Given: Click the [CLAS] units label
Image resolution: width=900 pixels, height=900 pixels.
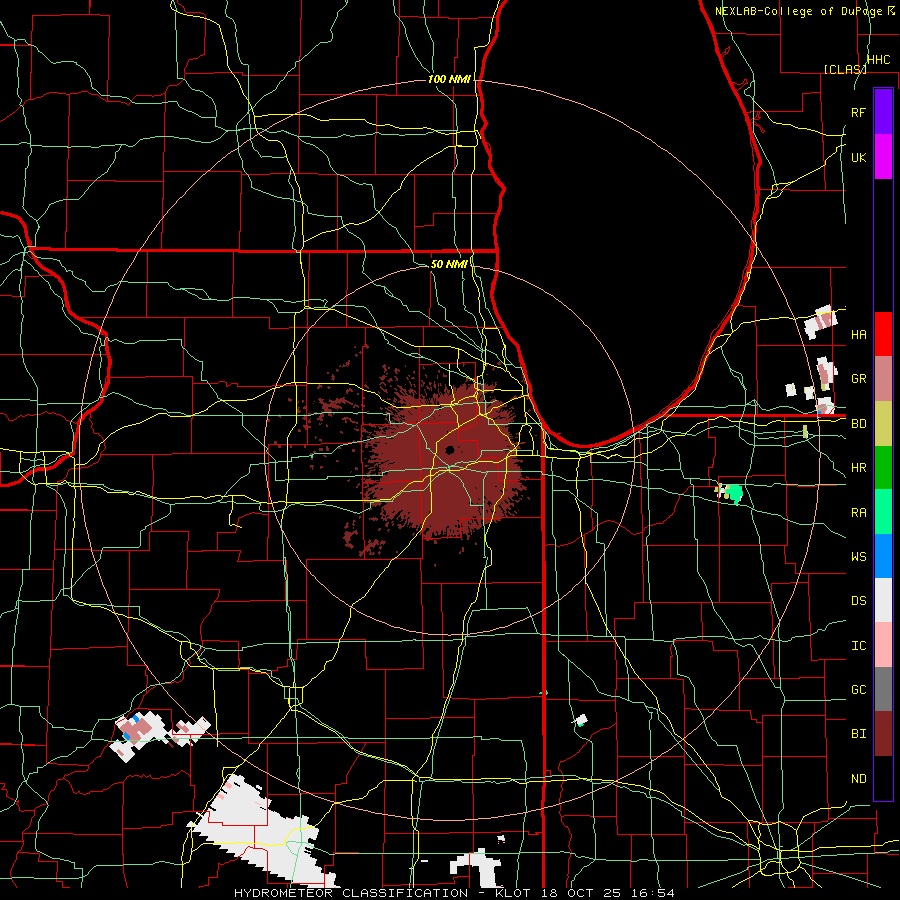Looking at the screenshot, I should 845,69.
